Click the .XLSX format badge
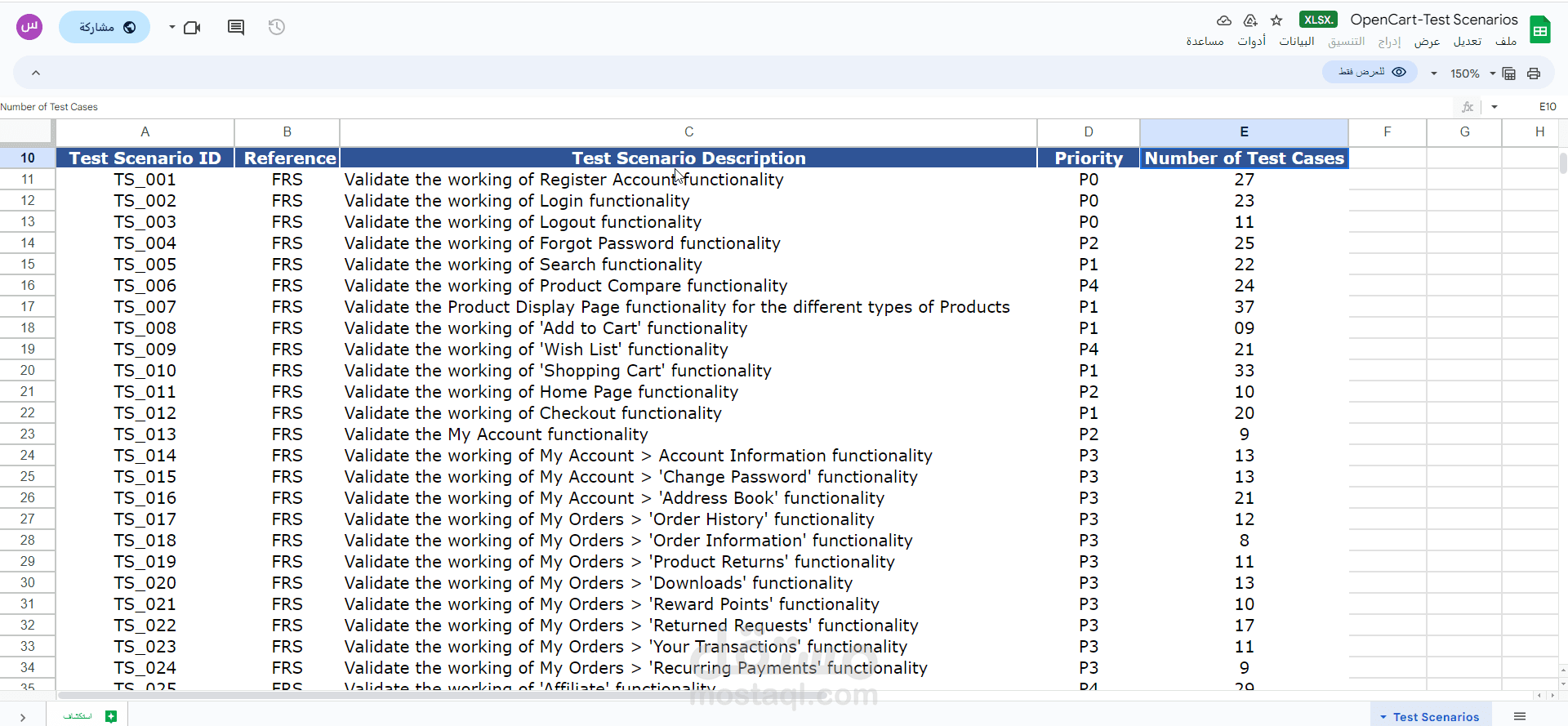 1318,20
